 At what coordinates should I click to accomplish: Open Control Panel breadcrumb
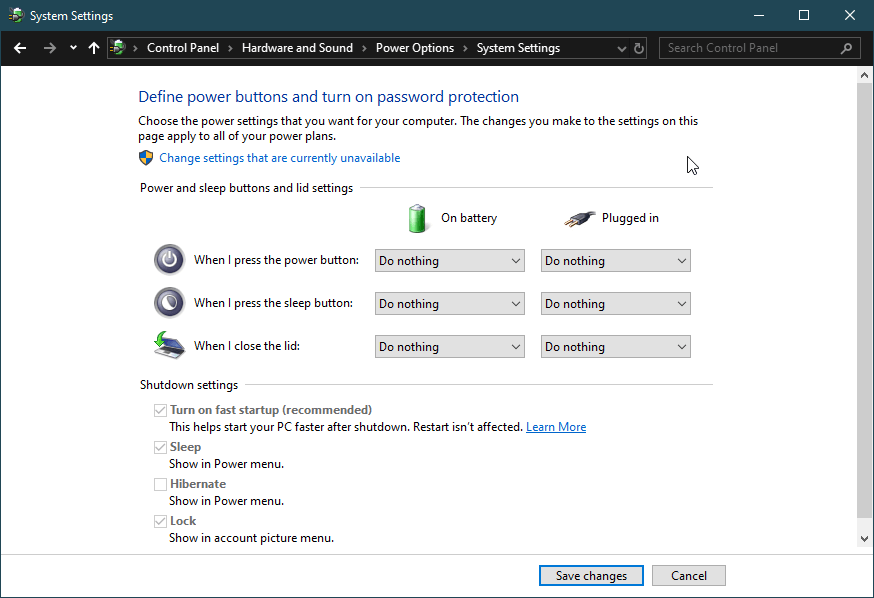(x=183, y=48)
